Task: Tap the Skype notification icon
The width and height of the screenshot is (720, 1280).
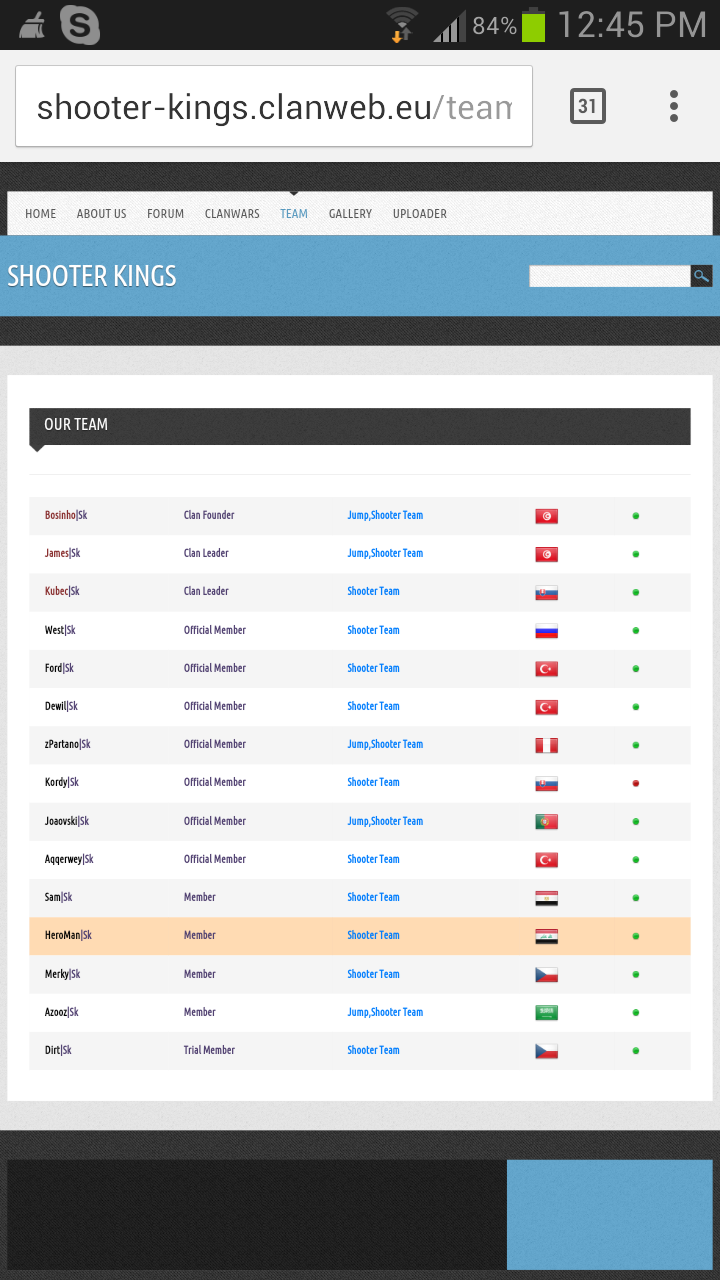Action: (x=80, y=25)
